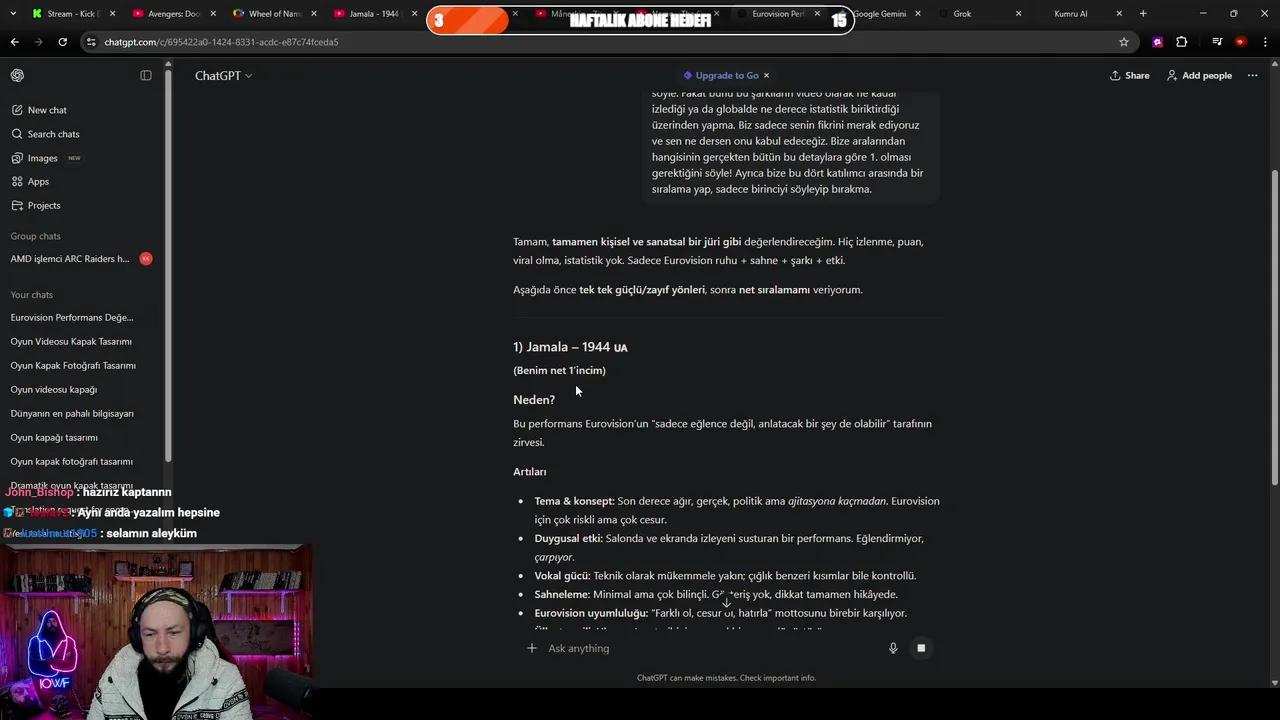This screenshot has width=1280, height=720.
Task: Open group chat AMD işlemci ARC Raiders
Action: click(70, 259)
